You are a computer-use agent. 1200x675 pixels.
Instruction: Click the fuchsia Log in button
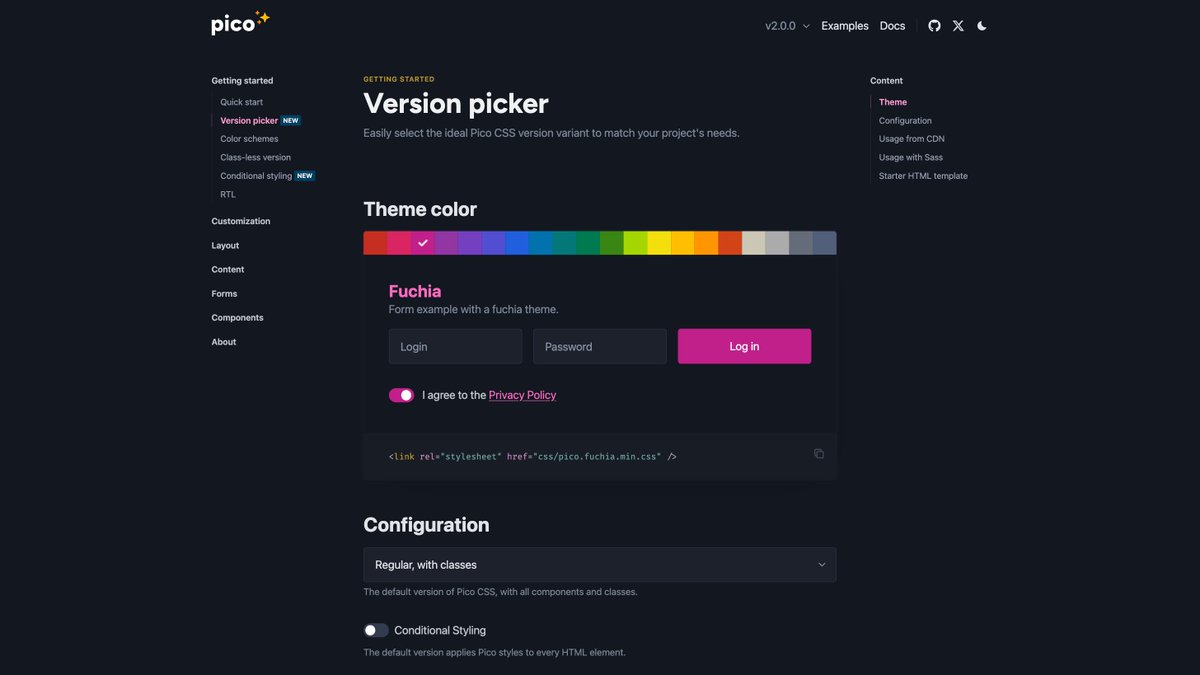tap(744, 346)
